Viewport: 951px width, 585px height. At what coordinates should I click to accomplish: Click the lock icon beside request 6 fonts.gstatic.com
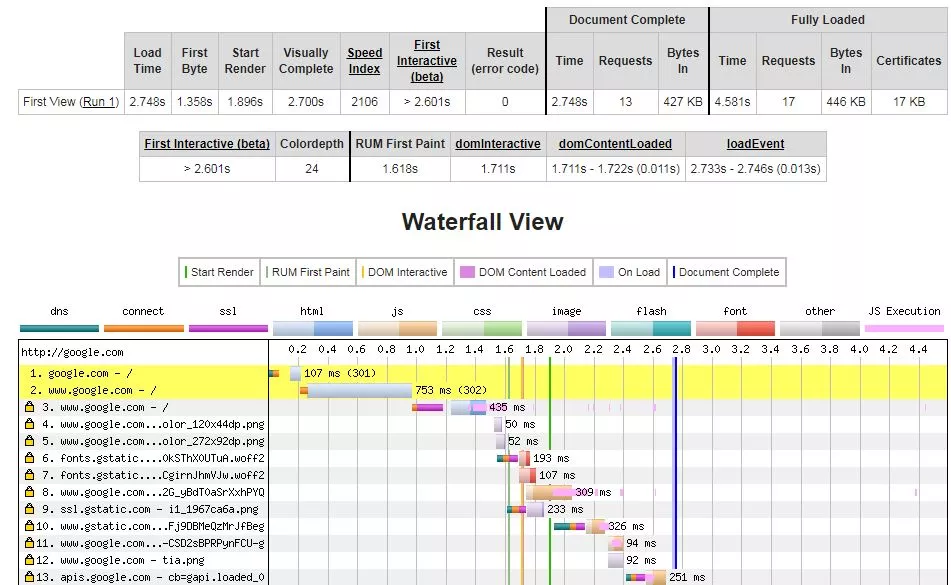(30, 459)
